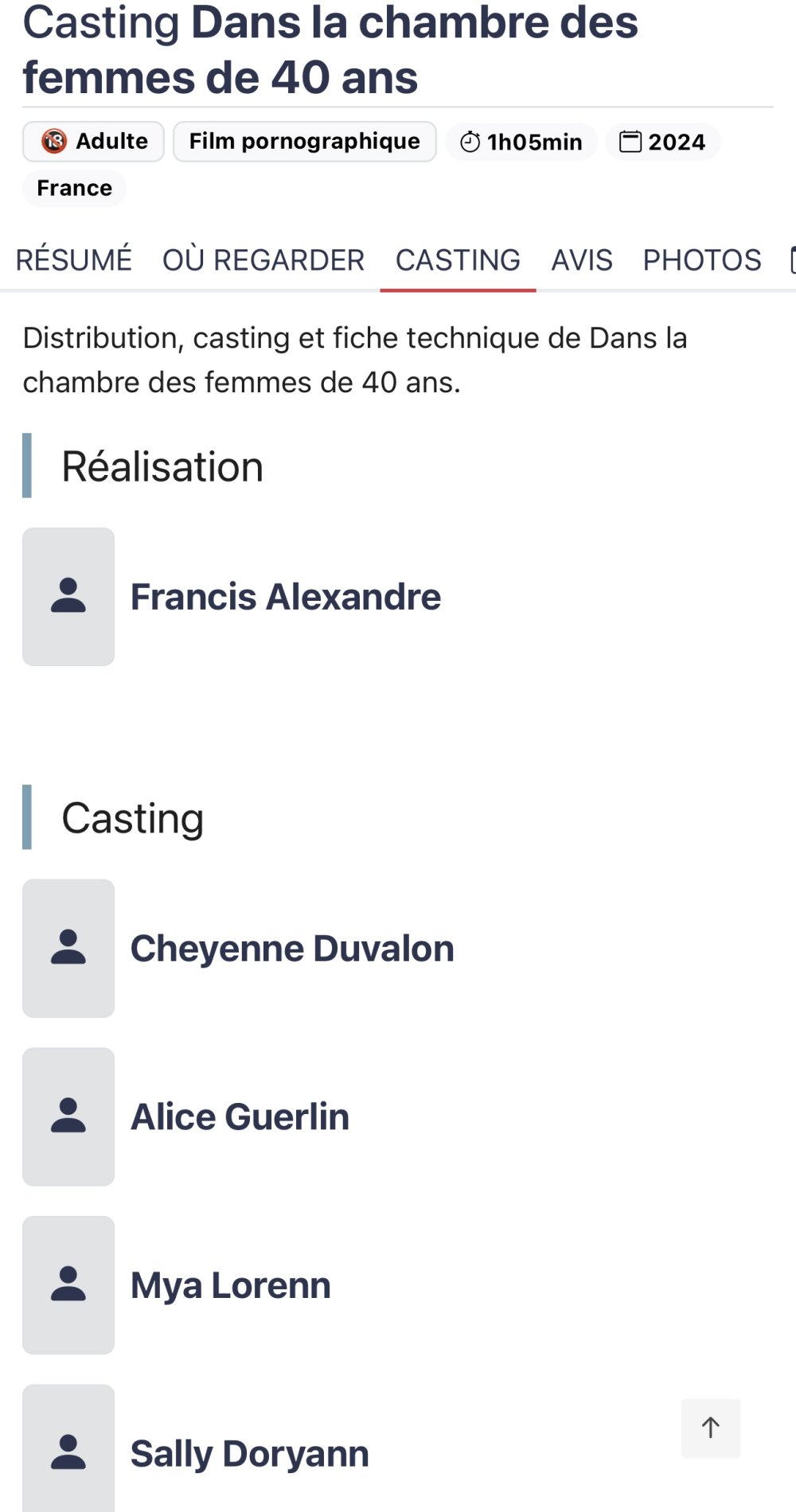Click the film title in the heading

(x=330, y=49)
